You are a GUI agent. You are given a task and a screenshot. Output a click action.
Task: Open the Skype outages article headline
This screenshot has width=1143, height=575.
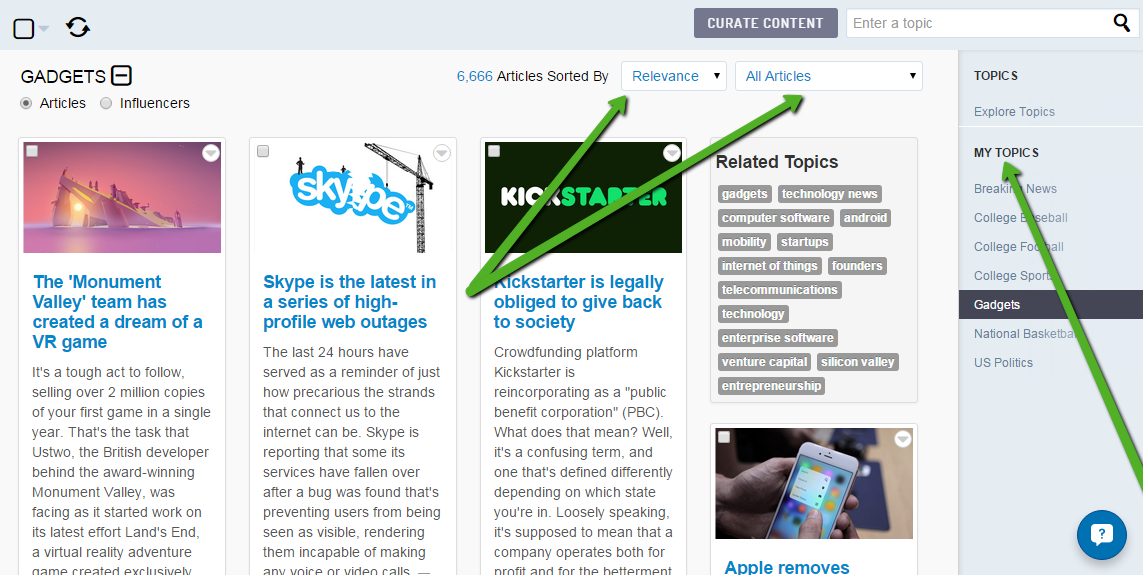coord(349,302)
